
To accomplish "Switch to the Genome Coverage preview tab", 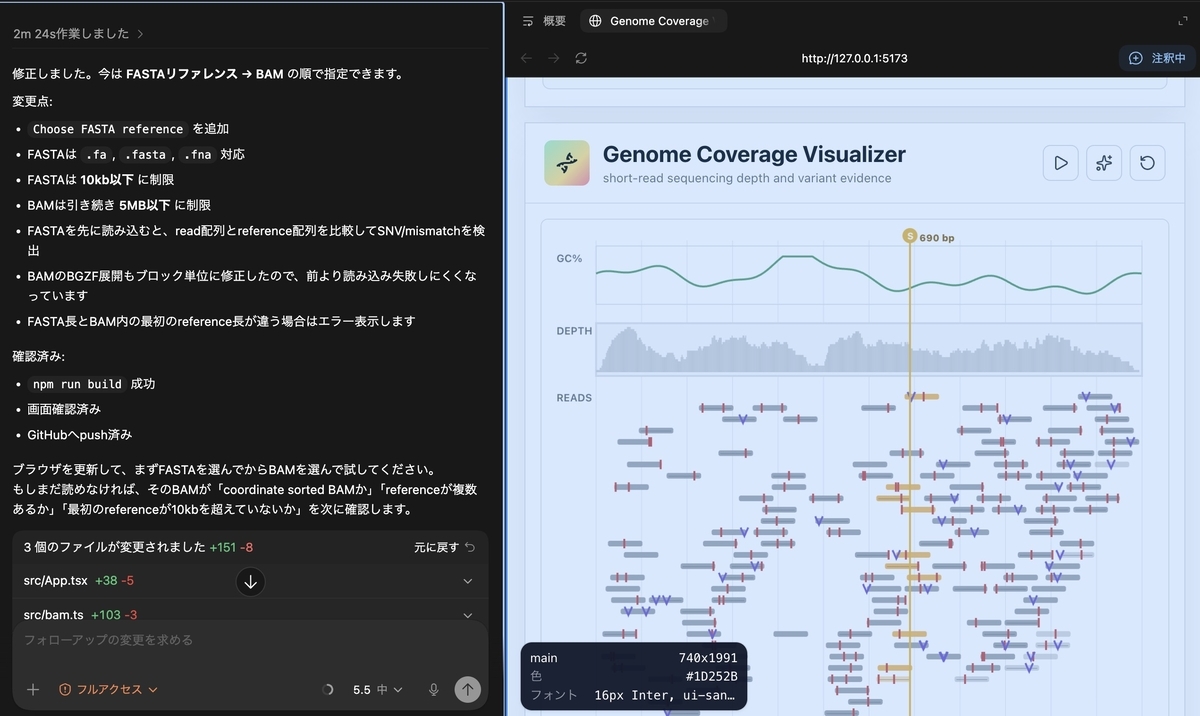I will click(652, 21).
